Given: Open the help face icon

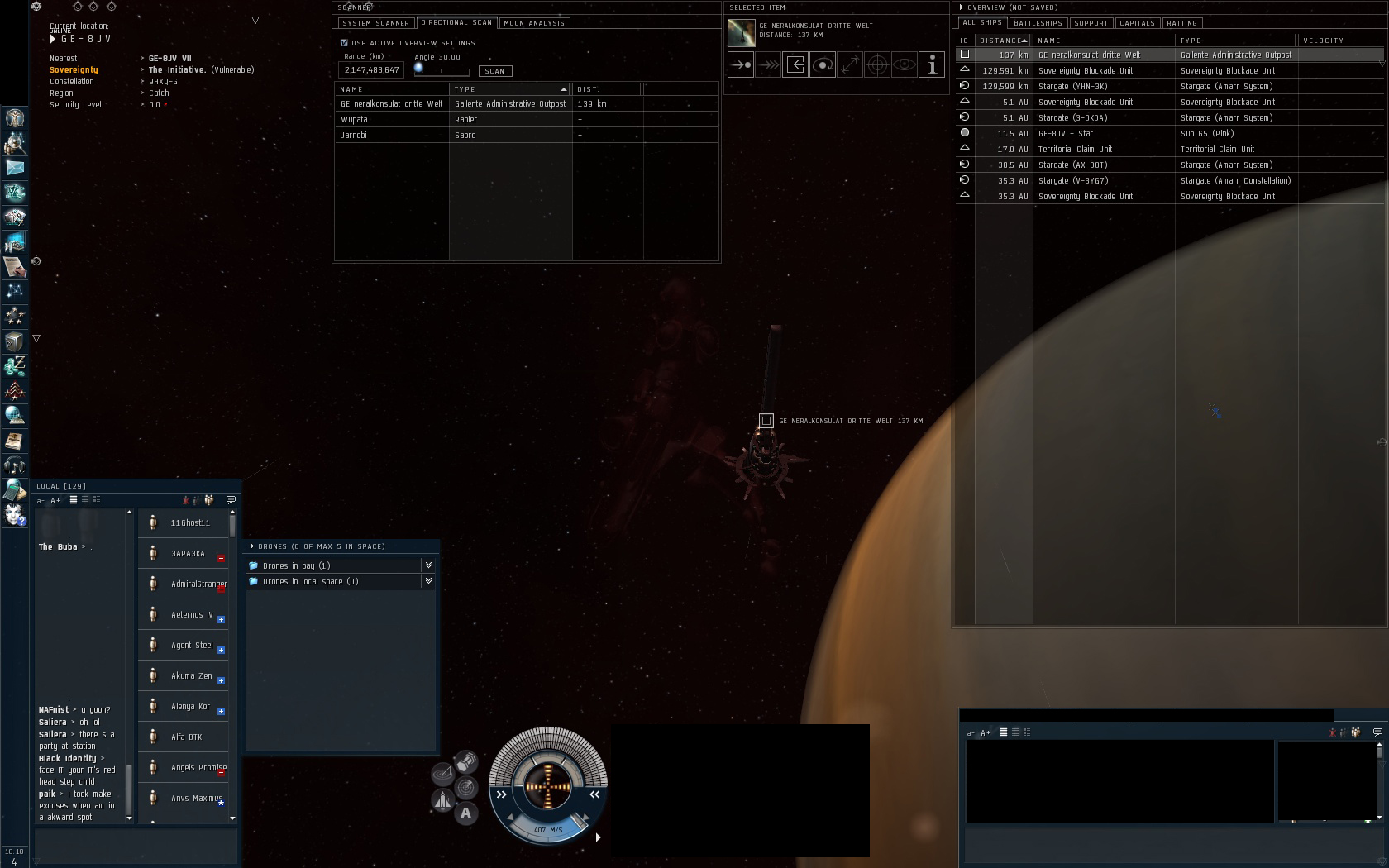Looking at the screenshot, I should click(x=14, y=515).
